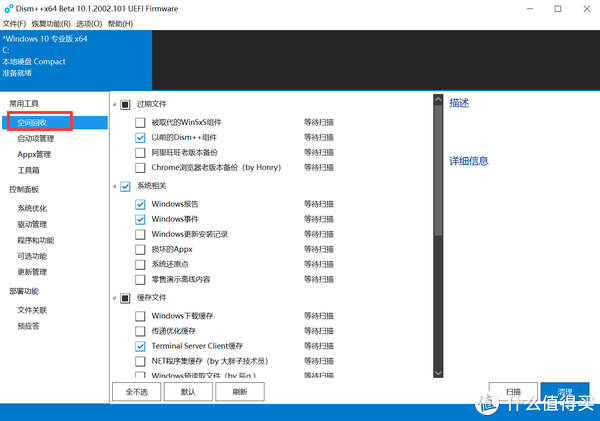Click the 缓存文件 group label
The width and height of the screenshot is (600, 421).
(152, 298)
